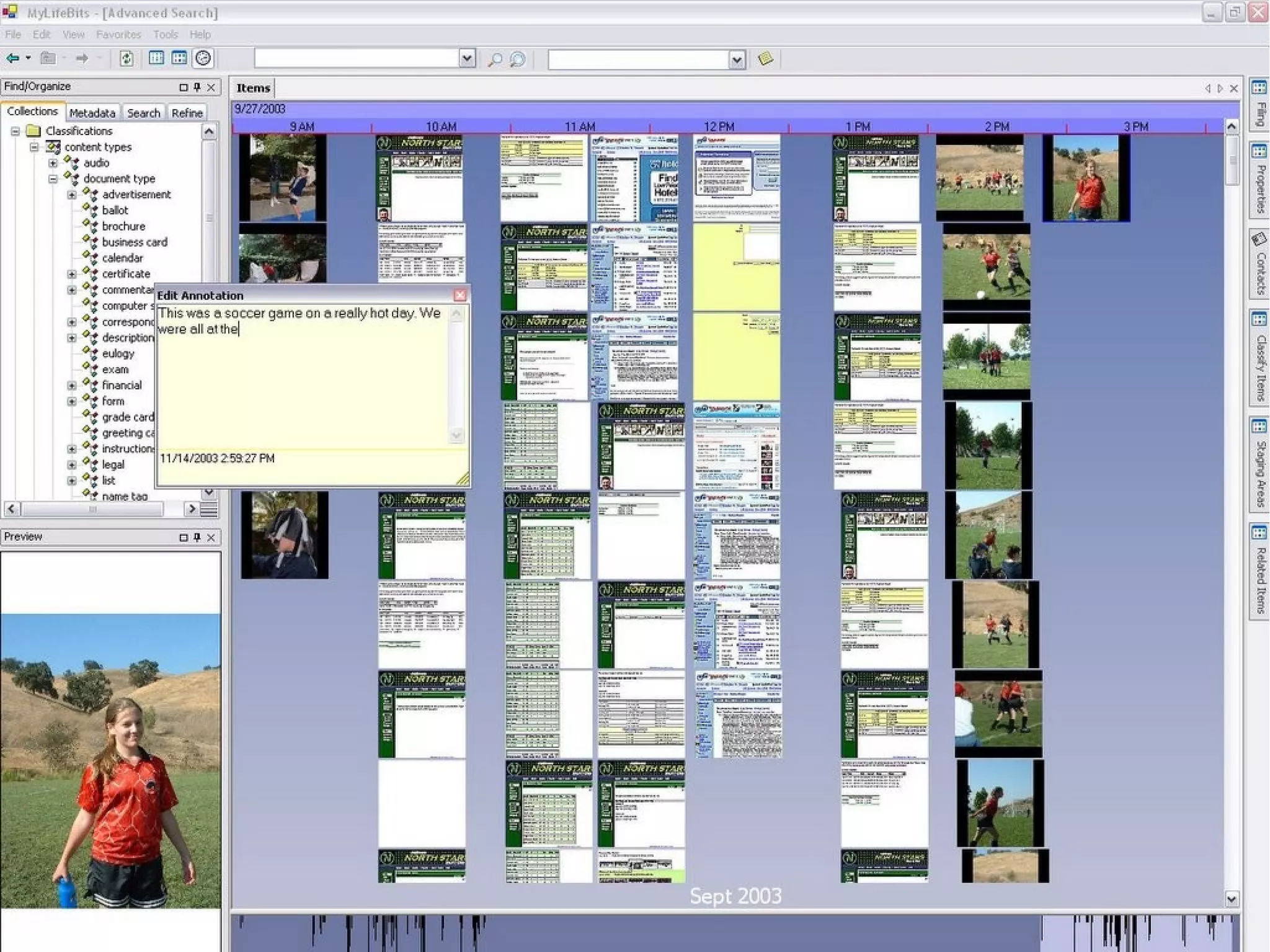Click the Refresh icon in toolbar
This screenshot has height=952, width=1270.
tap(126, 58)
